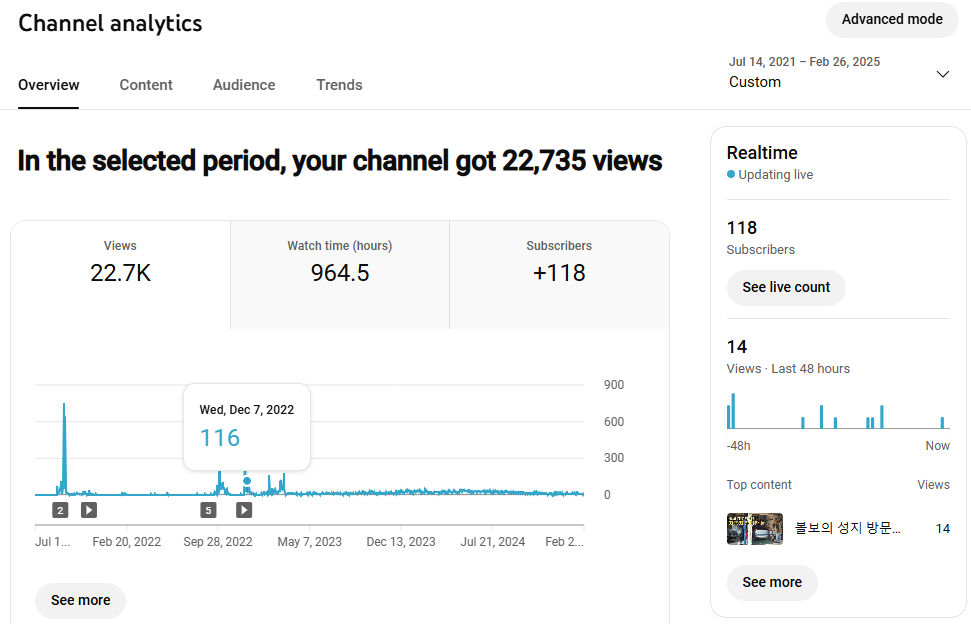Screen dimensions: 971x624
Task: Select the Subscribers metric card
Action: (559, 262)
